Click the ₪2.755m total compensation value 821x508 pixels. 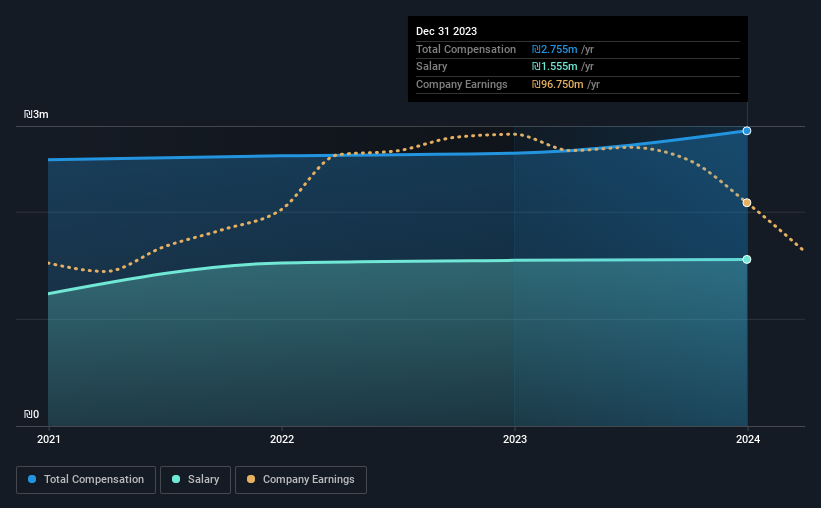pos(554,49)
